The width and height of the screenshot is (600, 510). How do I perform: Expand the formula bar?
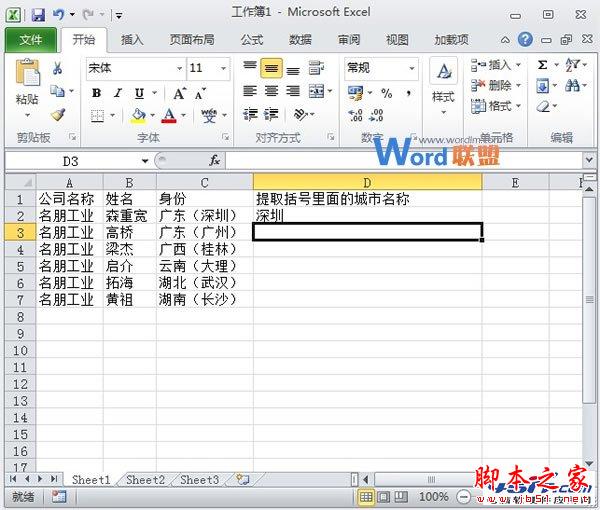click(589, 160)
